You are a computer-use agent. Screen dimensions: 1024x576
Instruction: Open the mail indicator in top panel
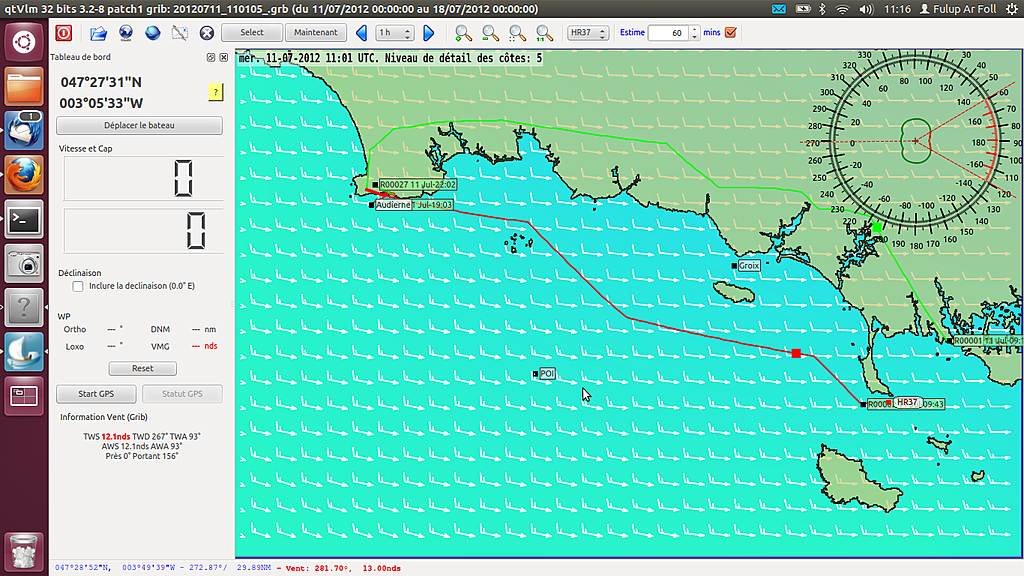click(779, 9)
